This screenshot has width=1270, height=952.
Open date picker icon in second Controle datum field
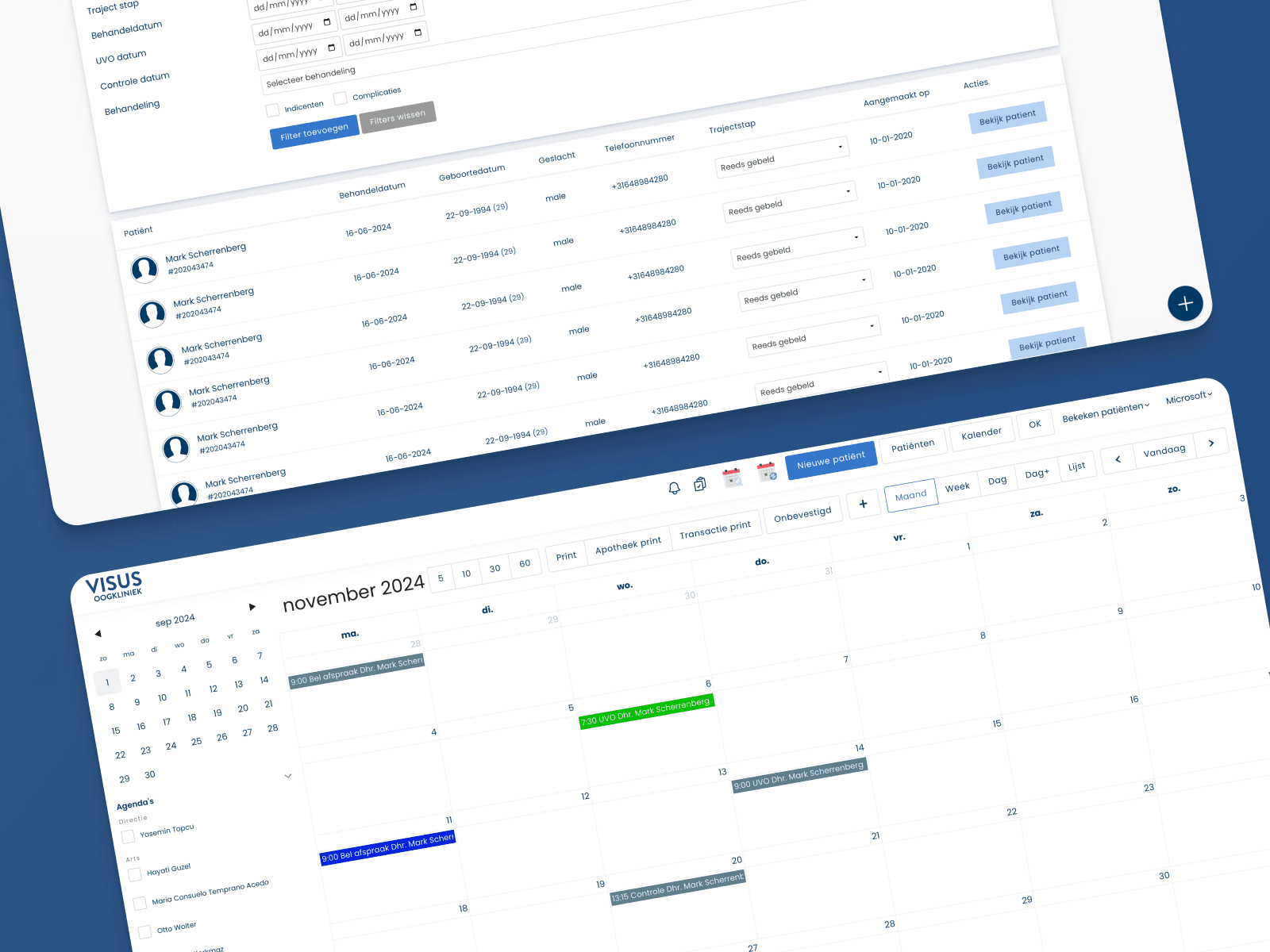(418, 33)
